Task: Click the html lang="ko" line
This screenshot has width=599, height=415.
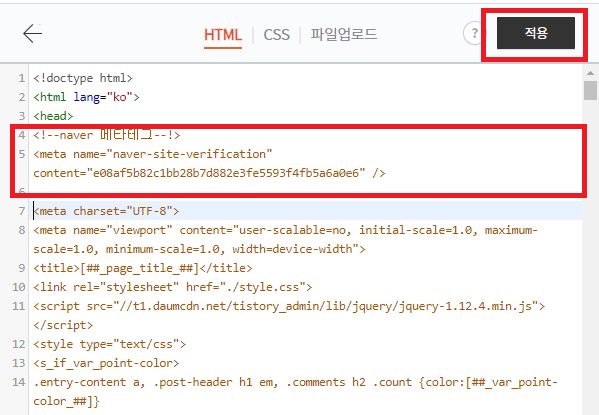Action: coord(86,97)
